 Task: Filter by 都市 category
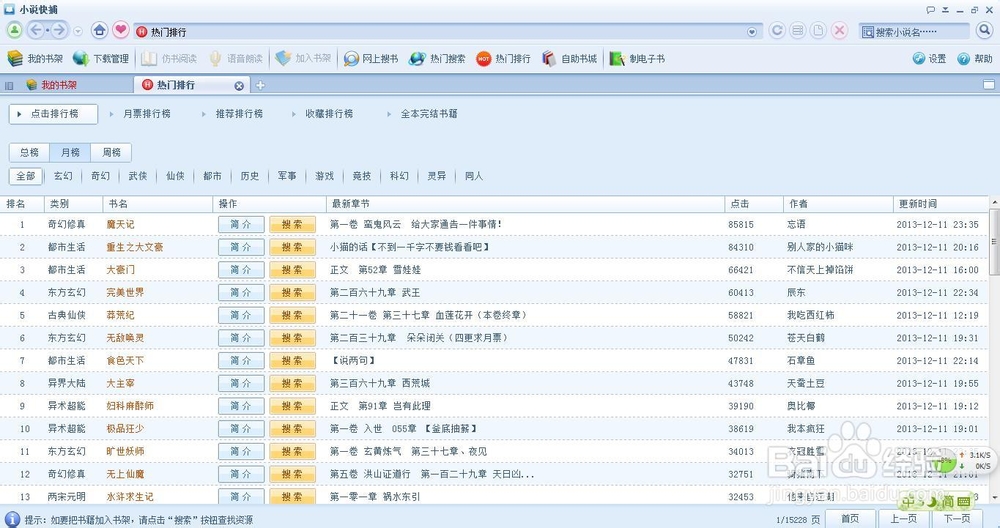coord(212,176)
